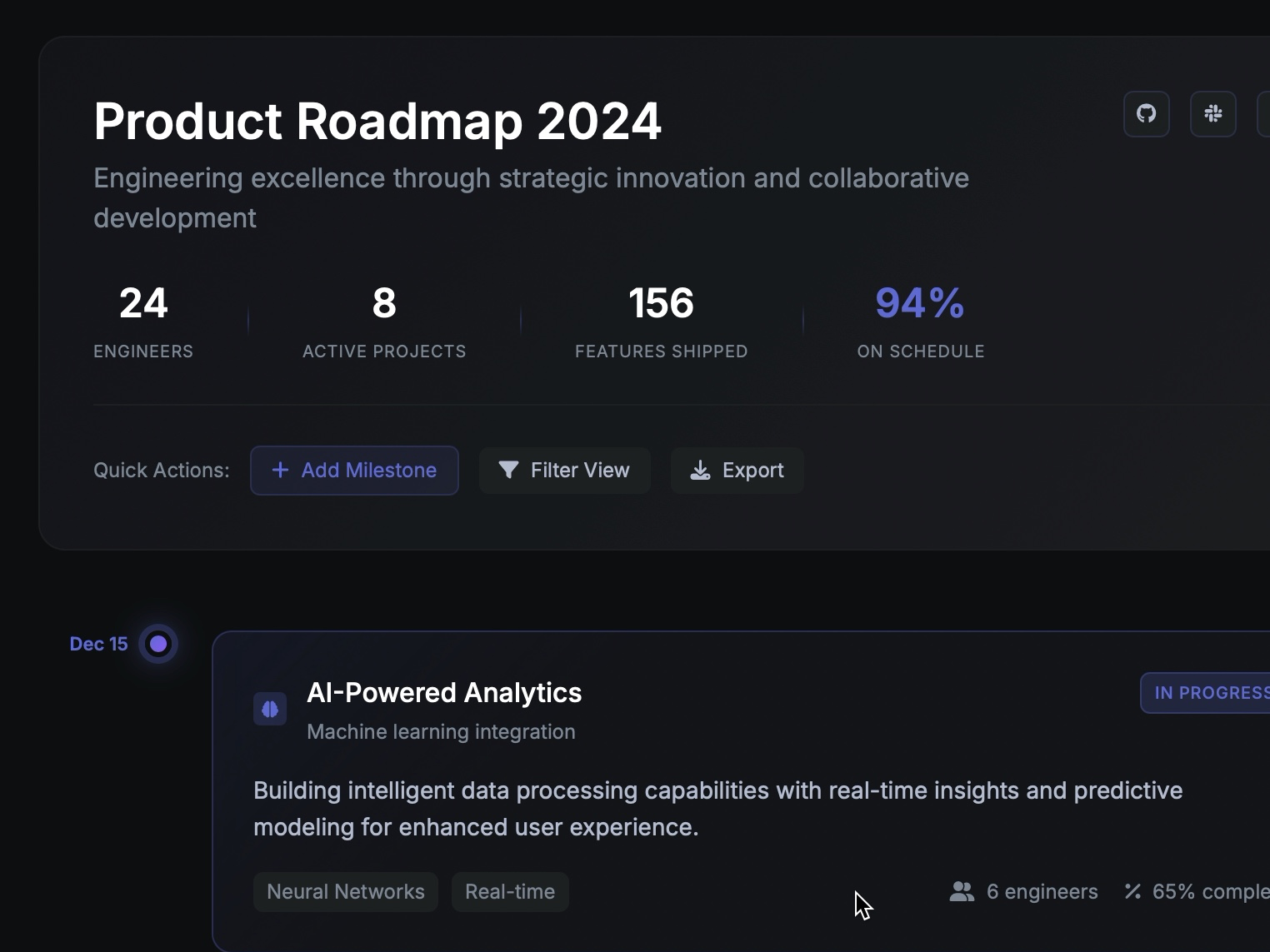Click the Product Roadmap 2024 title
The height and width of the screenshot is (952, 1270).
pos(377,121)
